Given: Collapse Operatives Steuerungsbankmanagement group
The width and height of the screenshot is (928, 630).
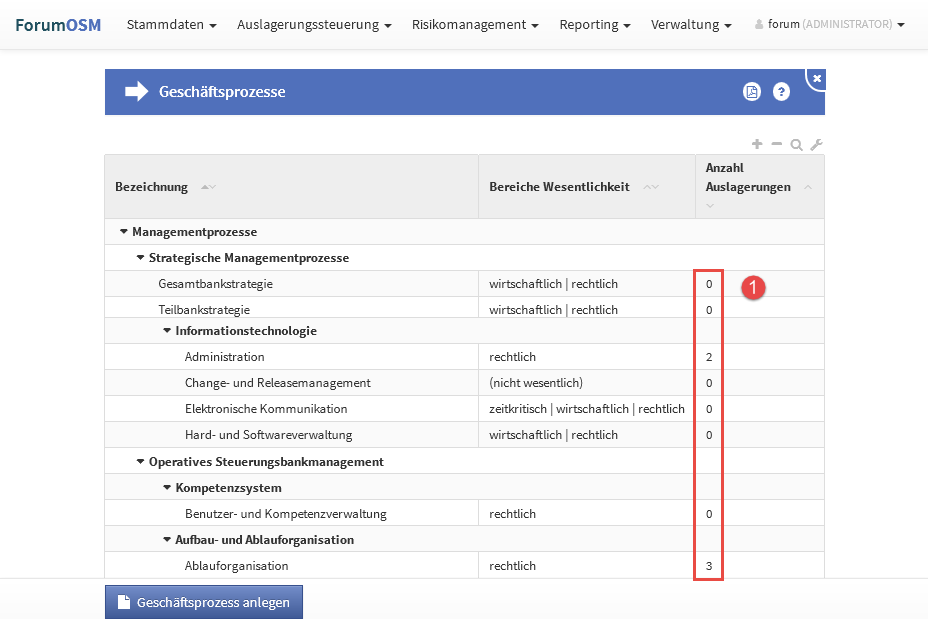Looking at the screenshot, I should (140, 462).
